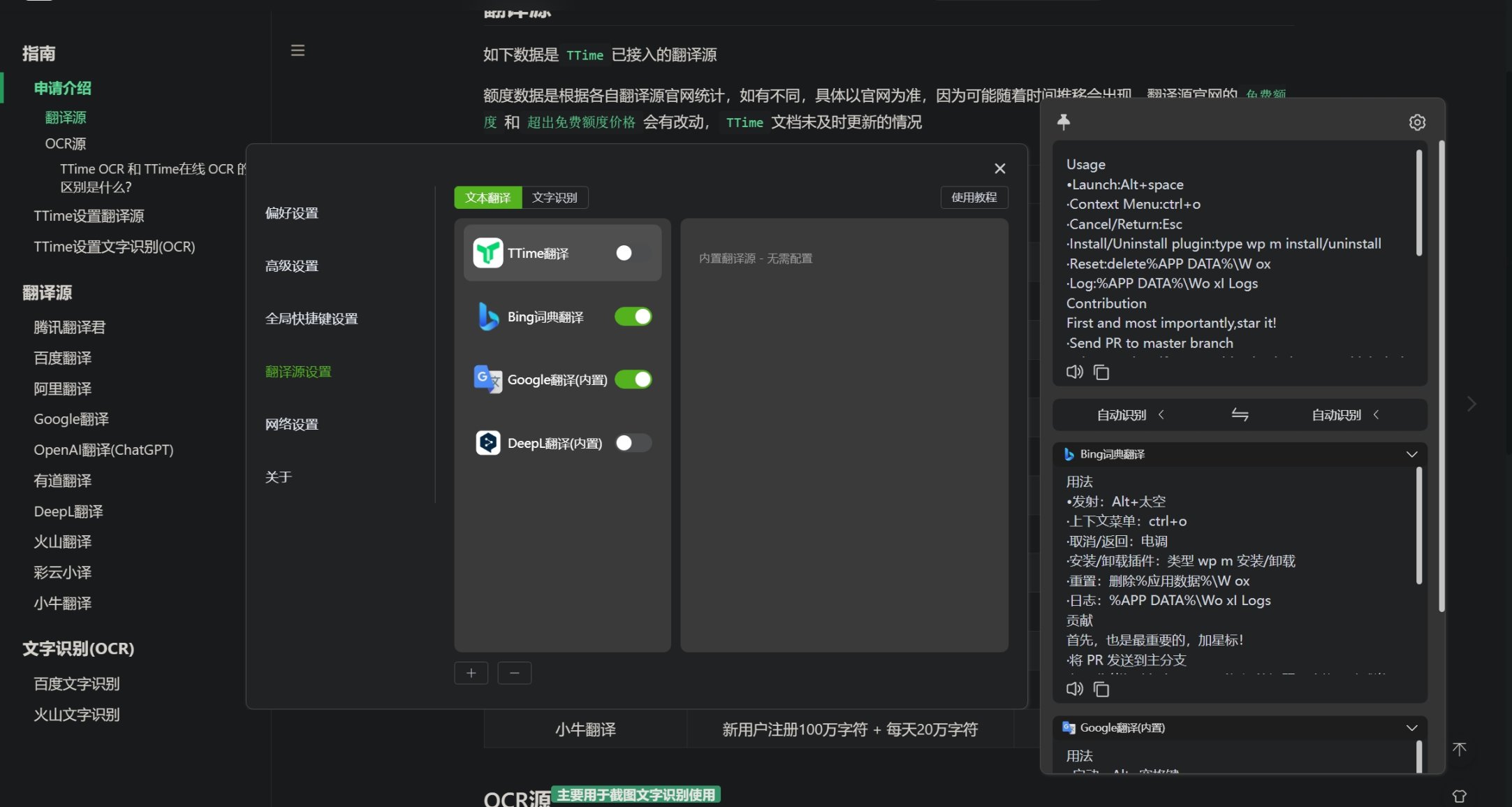Open 申请介绍 in docs sidebar
Viewport: 1512px width, 807px height.
[63, 88]
